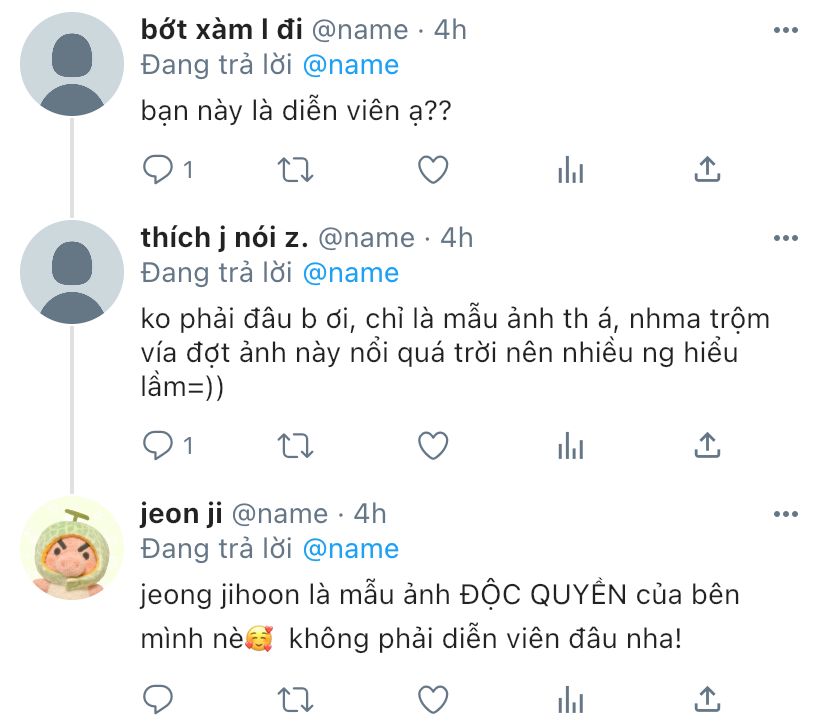Screen dimensions: 828x728
Task: Share the tweet by bớt xàm l đi
Action: (x=707, y=170)
